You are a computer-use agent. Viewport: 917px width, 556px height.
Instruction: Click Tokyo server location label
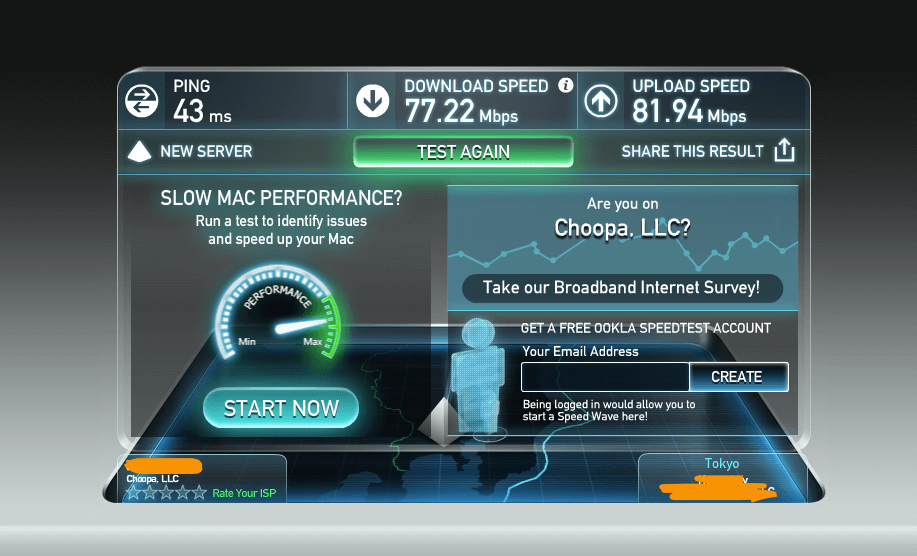722,464
